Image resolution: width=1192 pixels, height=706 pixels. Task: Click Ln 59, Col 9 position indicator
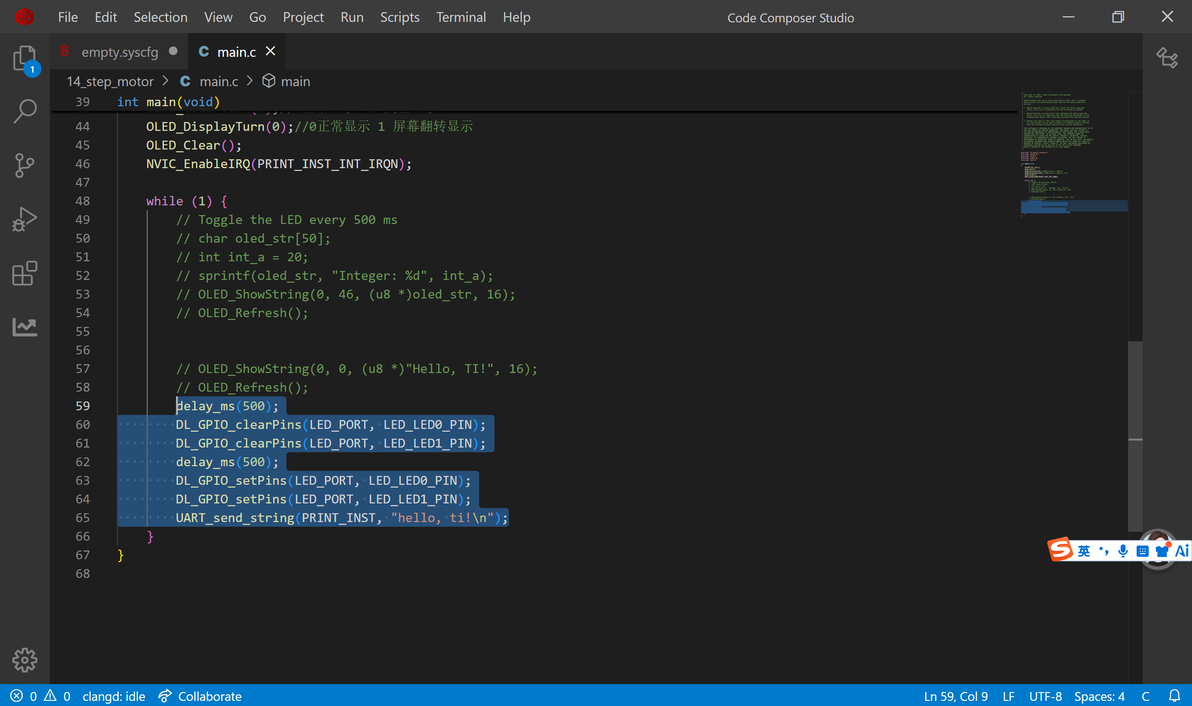pyautogui.click(x=956, y=695)
